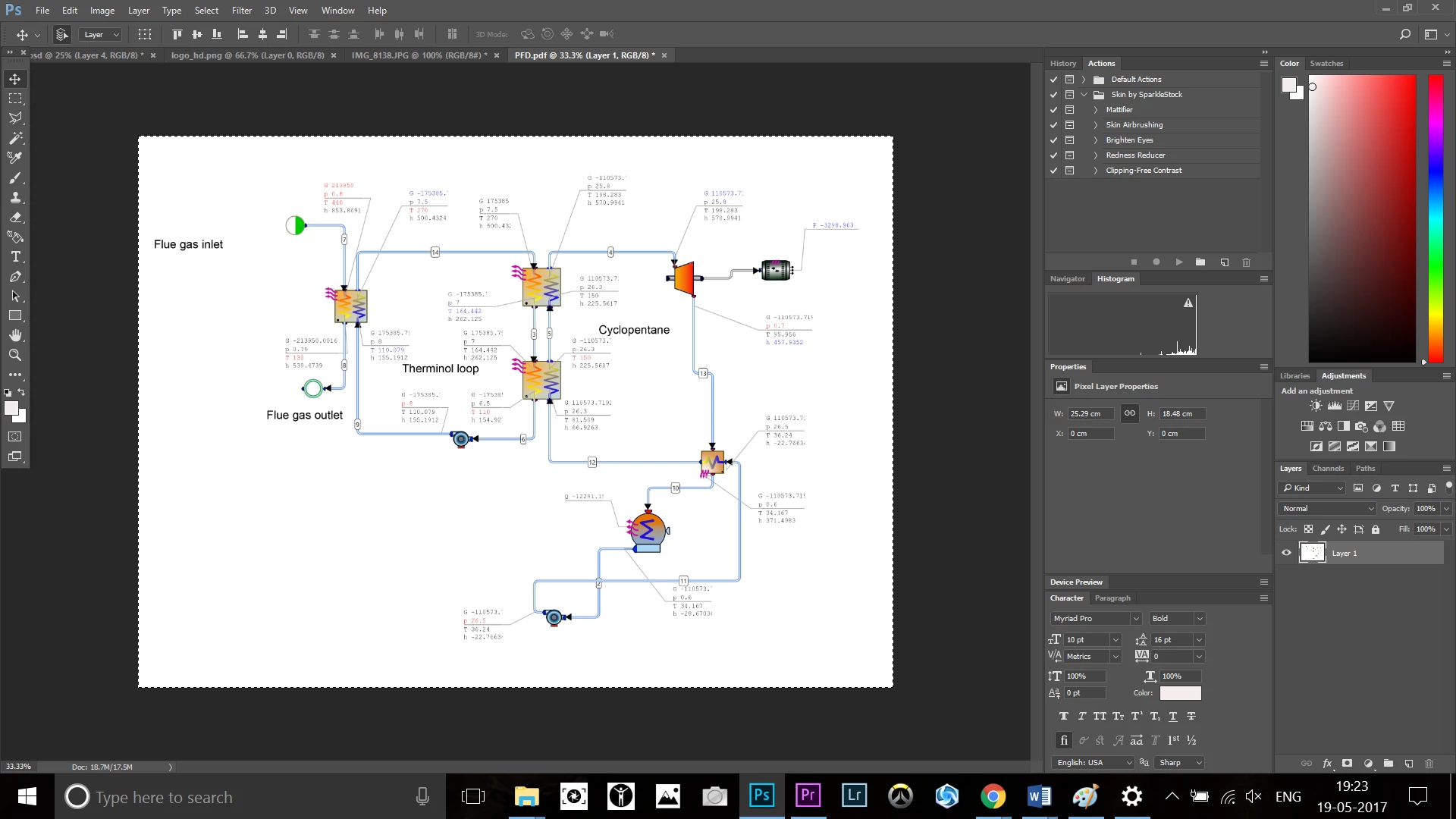Open the Filter menu
The width and height of the screenshot is (1456, 819).
point(242,11)
